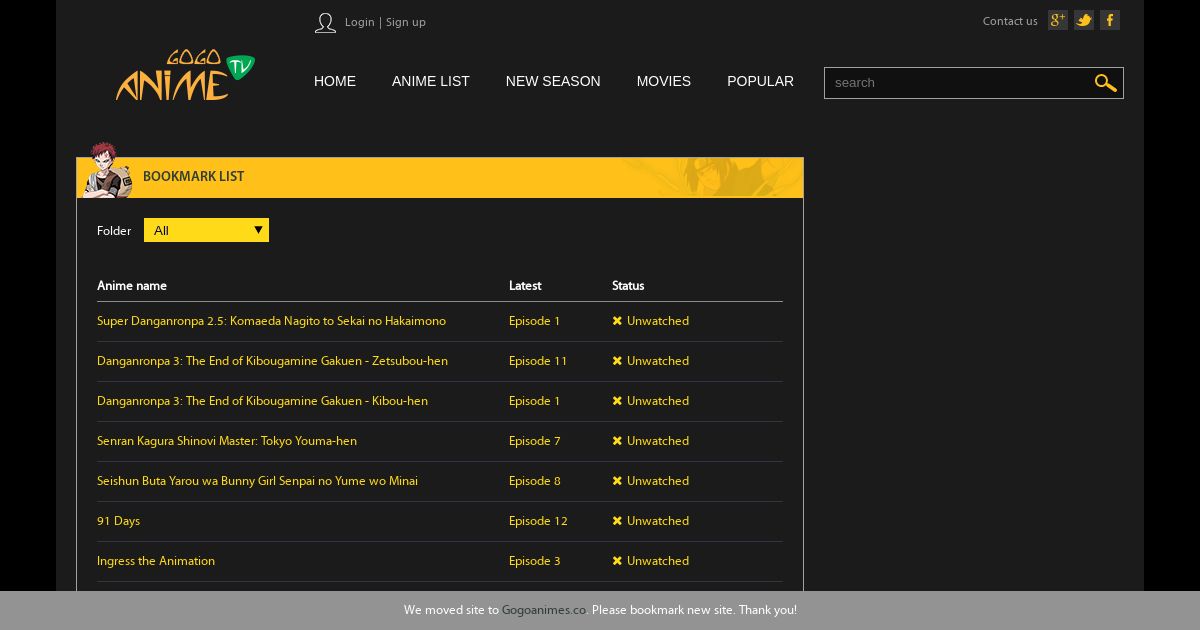
Task: Click X icon for Danganronpa 3 Zetsubou-hen
Action: pos(617,361)
